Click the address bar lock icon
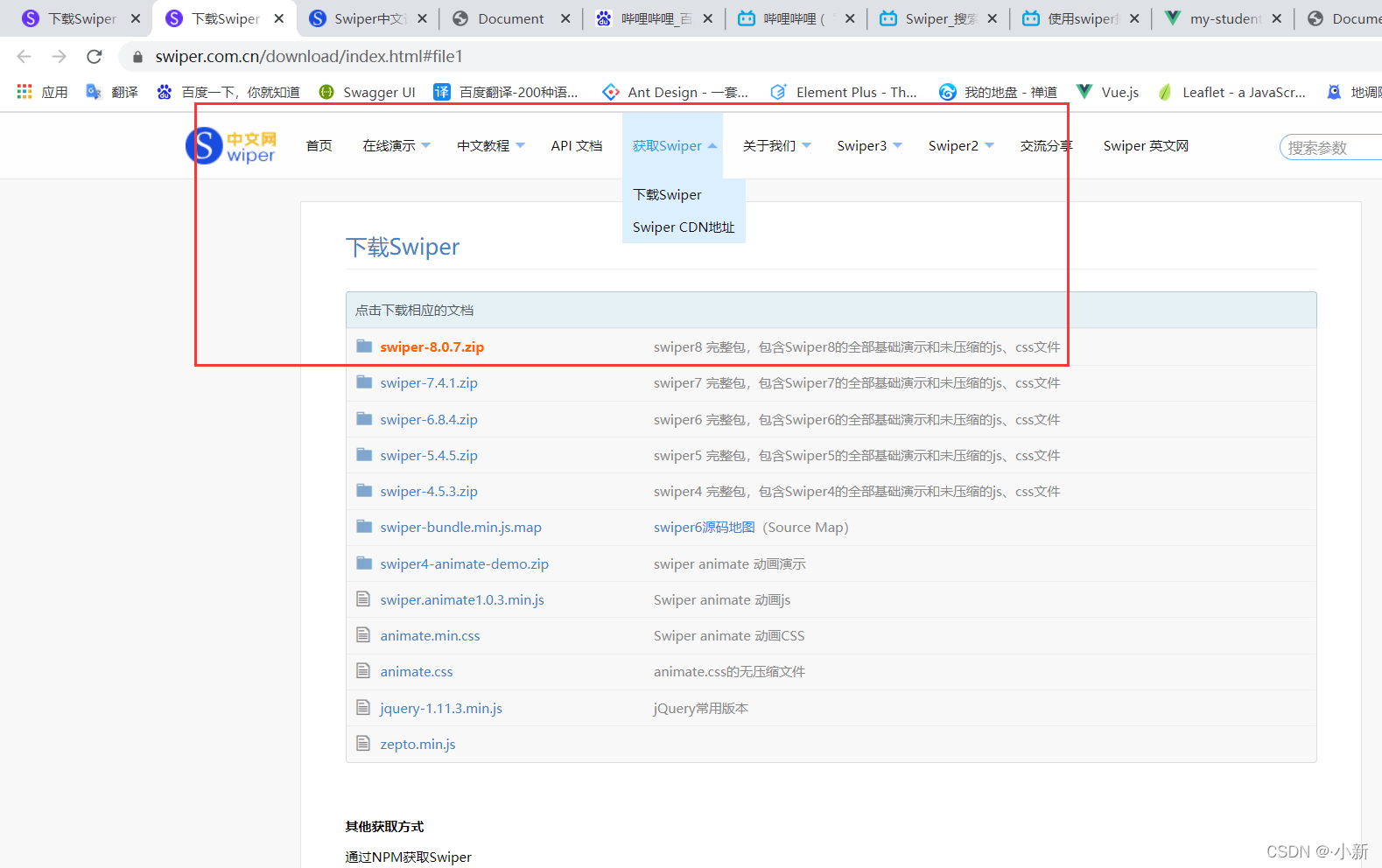The width and height of the screenshot is (1382, 868). point(137,57)
